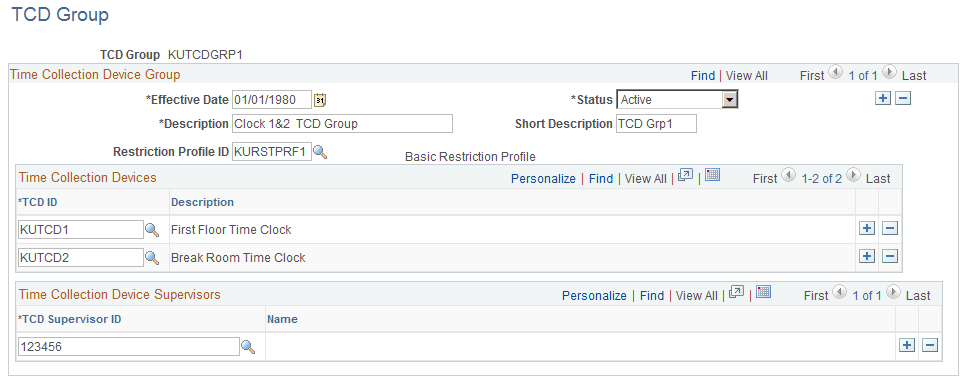Viewport: 966px width, 379px height.
Task: Delete the First Floor Time Clock row
Action: point(890,229)
